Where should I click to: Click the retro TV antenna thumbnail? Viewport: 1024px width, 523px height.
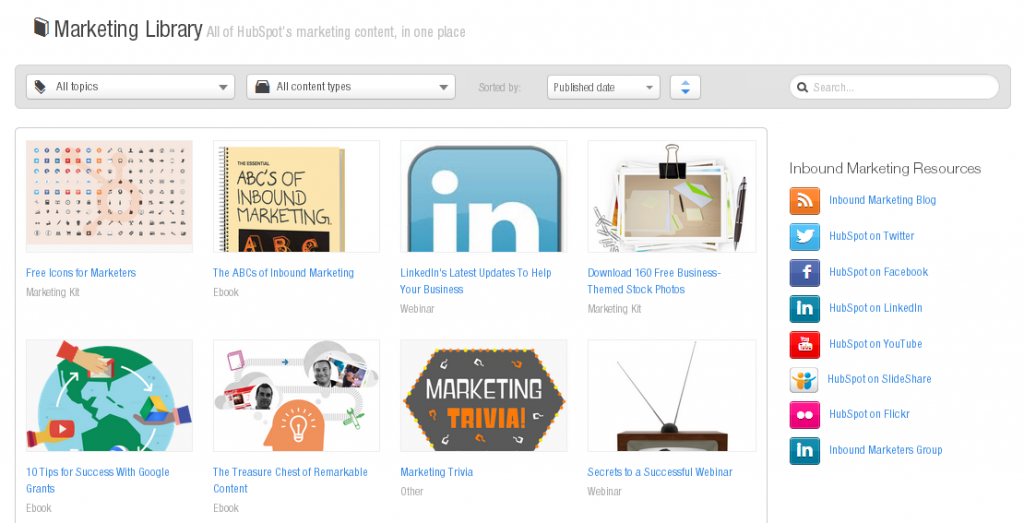tap(672, 396)
